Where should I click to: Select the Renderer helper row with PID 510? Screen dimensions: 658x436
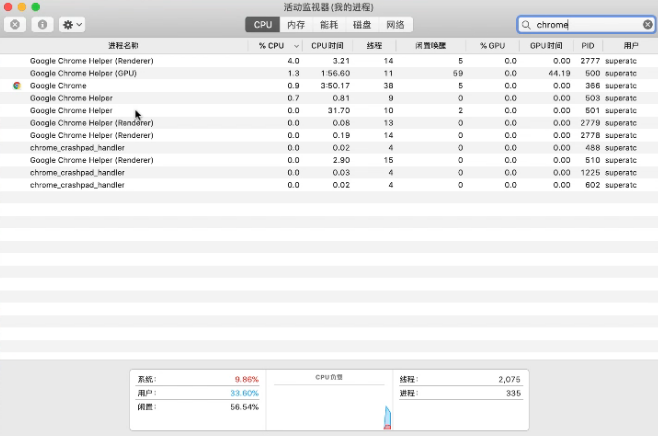329,160
